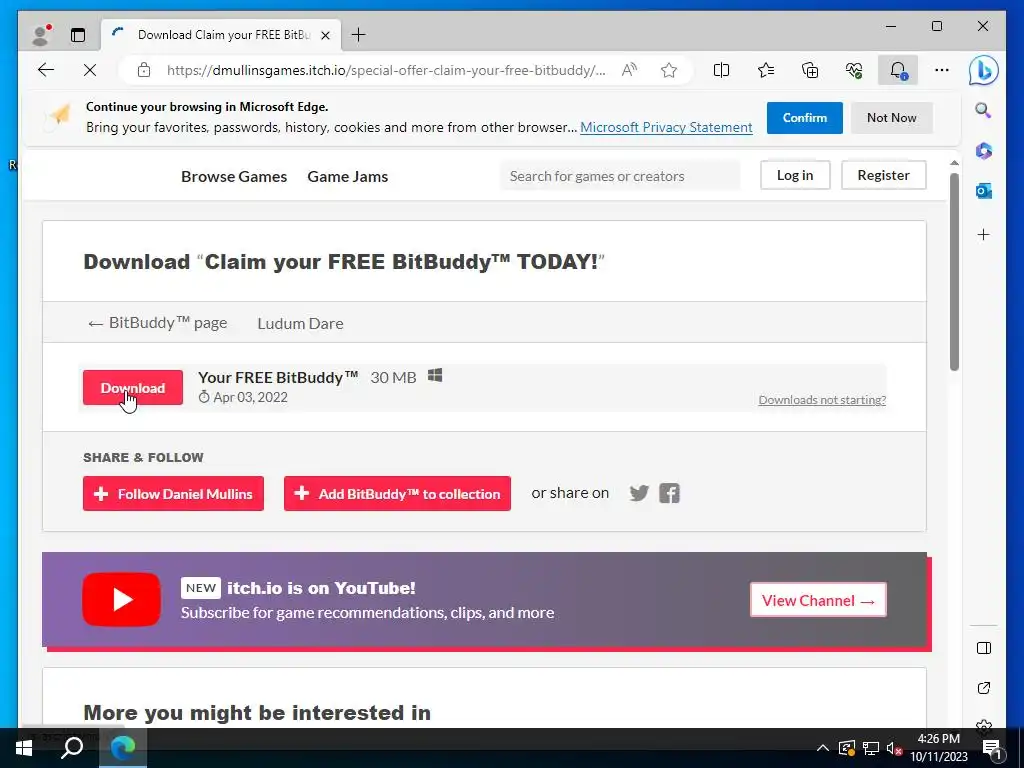Screen dimensions: 1024x768
Task: Click the Log in button
Action: (x=795, y=175)
